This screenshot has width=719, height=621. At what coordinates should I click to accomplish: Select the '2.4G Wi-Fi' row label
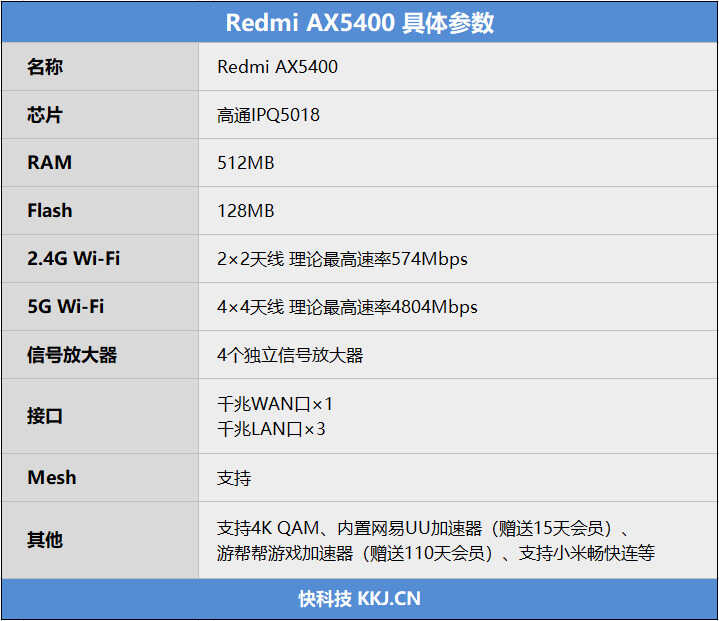coord(74,259)
